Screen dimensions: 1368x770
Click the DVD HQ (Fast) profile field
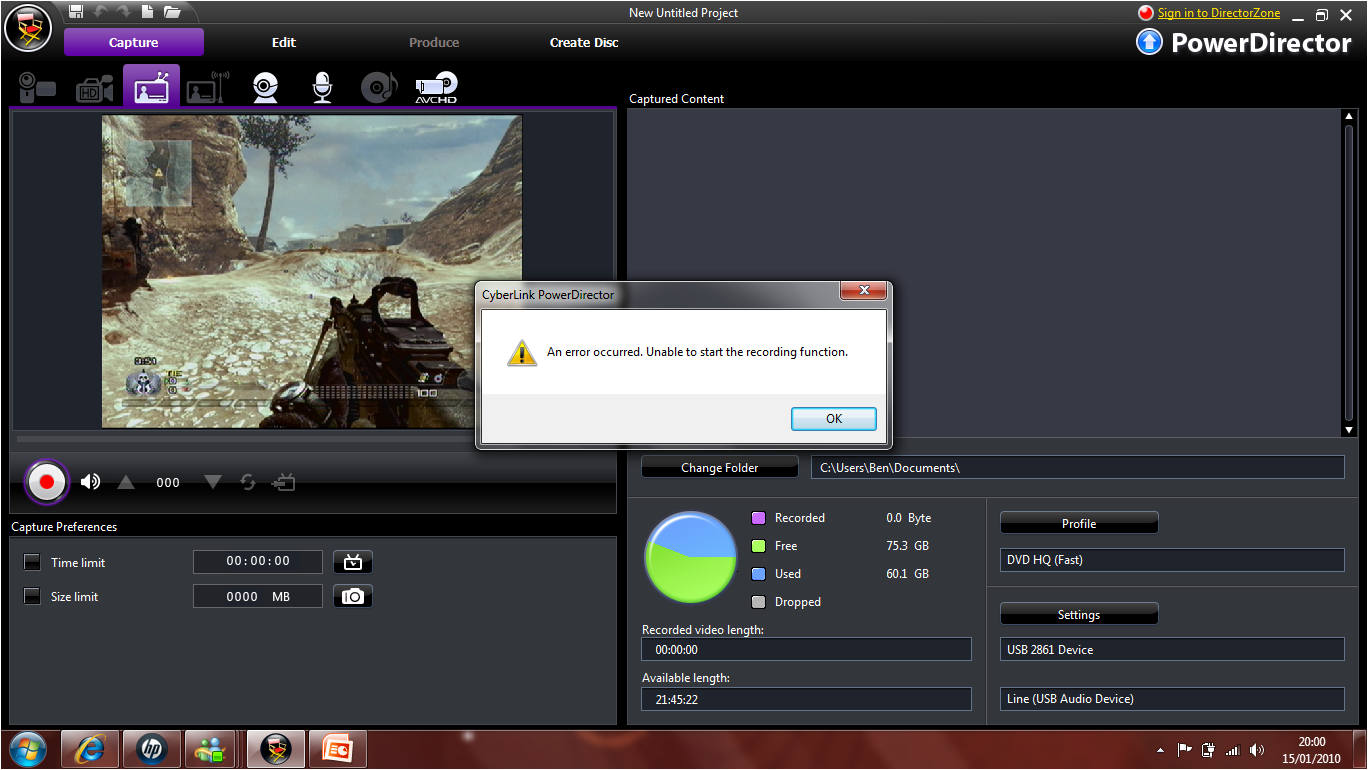(x=1172, y=560)
